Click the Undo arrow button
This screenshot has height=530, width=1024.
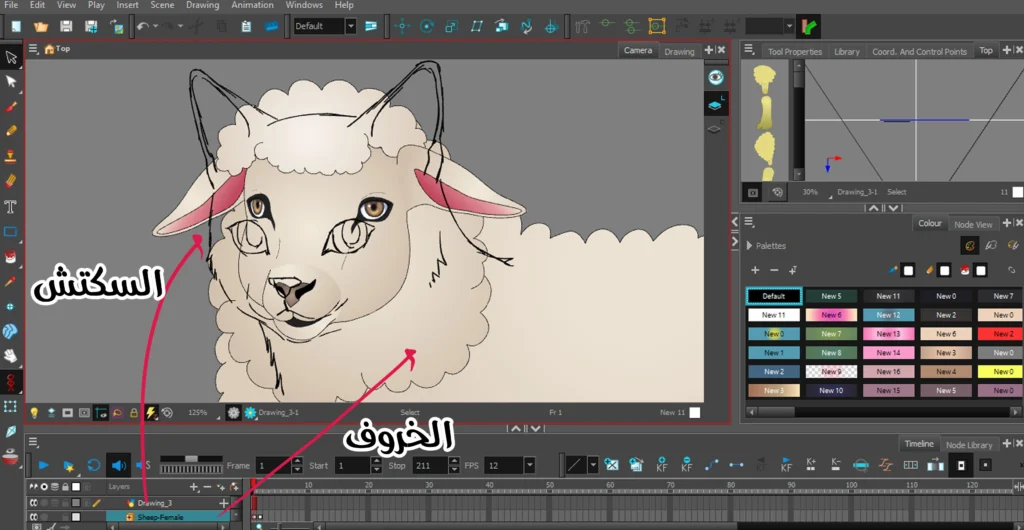pos(142,27)
